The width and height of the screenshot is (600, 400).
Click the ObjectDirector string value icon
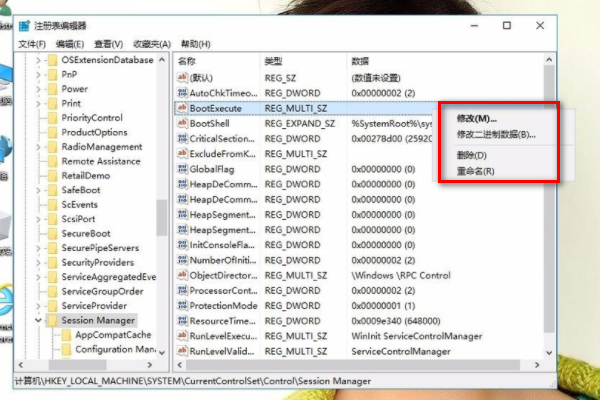(x=182, y=275)
